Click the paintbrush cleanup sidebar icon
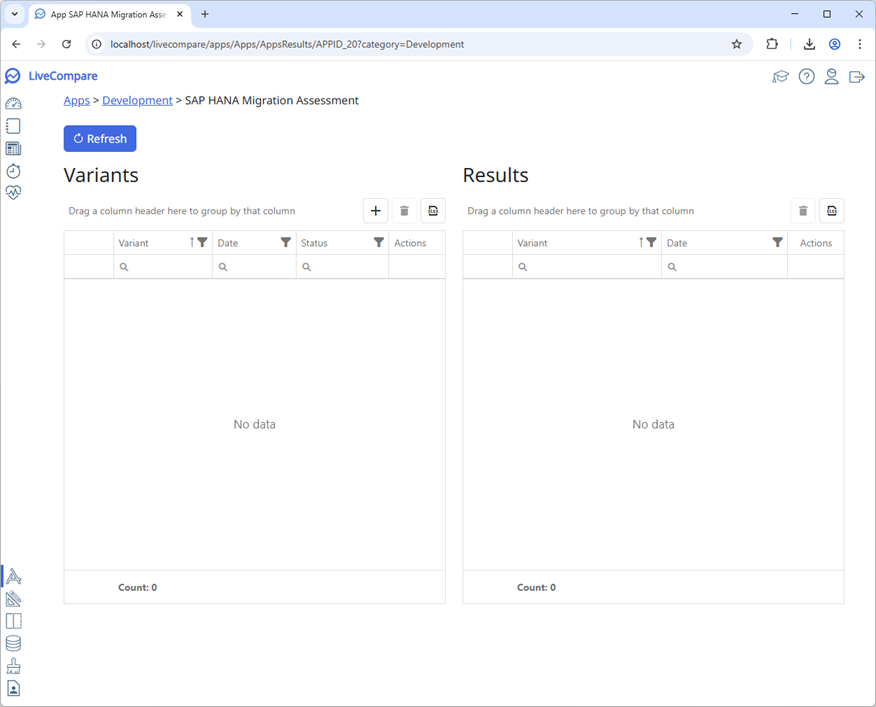 (x=13, y=666)
